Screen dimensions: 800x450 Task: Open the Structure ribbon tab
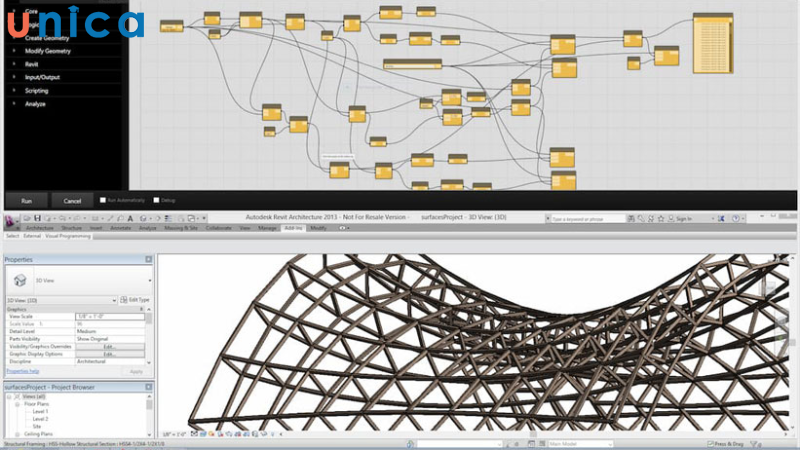[71, 228]
